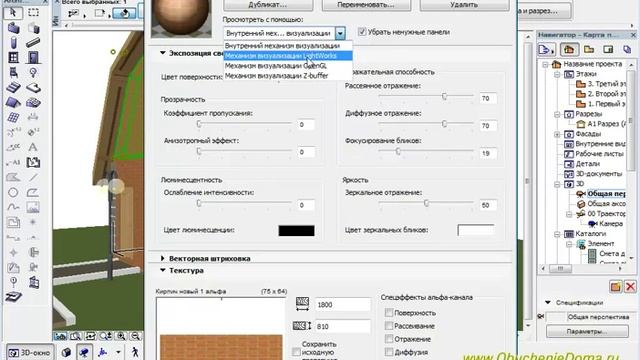
Task: Click the Цвет зеркальных бликов white swatch
Action: click(476, 230)
